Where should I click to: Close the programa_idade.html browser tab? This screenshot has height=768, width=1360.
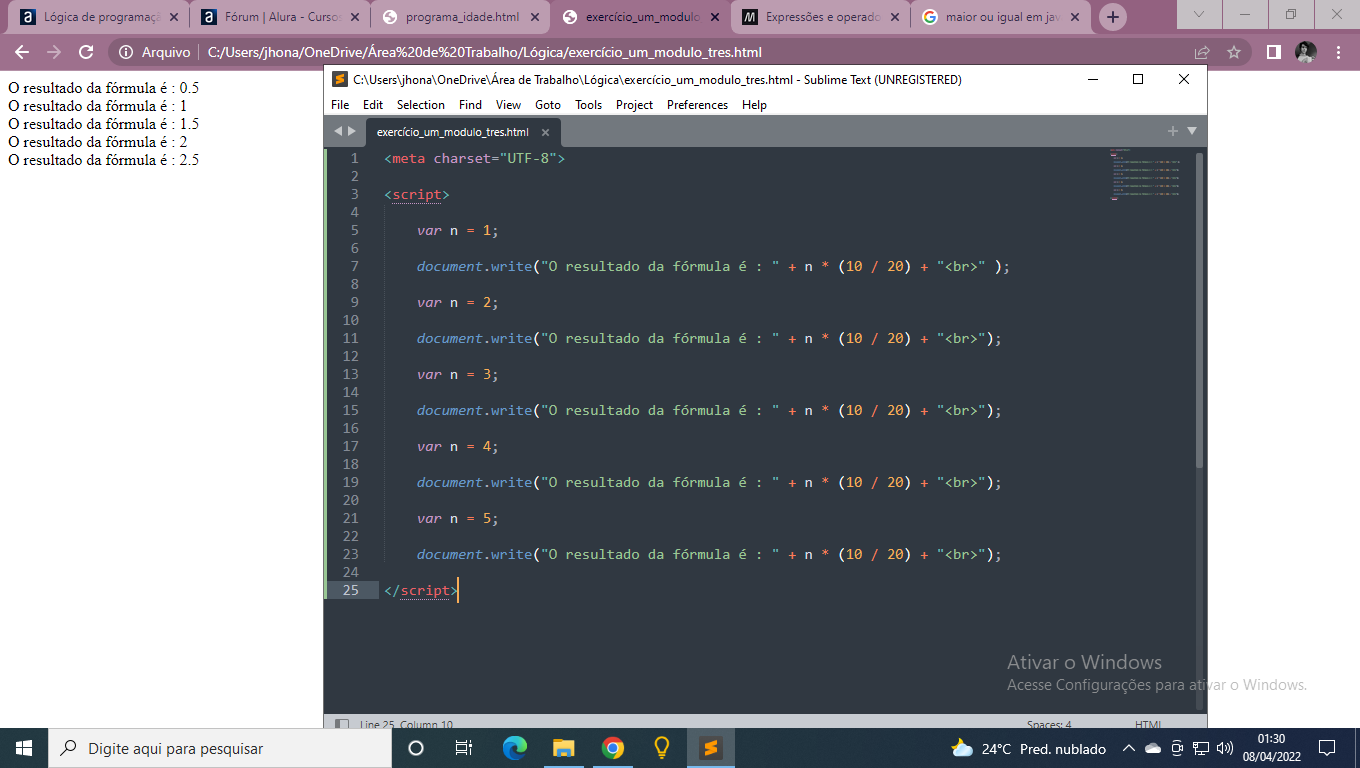[534, 17]
